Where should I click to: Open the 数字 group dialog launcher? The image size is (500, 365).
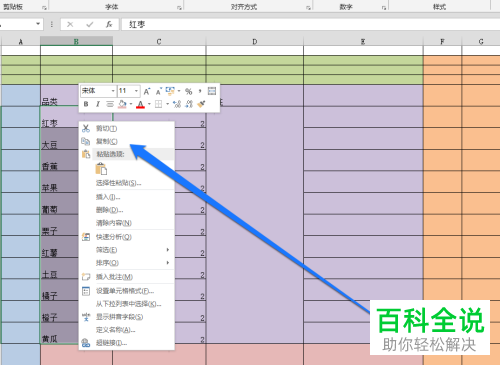(384, 7)
